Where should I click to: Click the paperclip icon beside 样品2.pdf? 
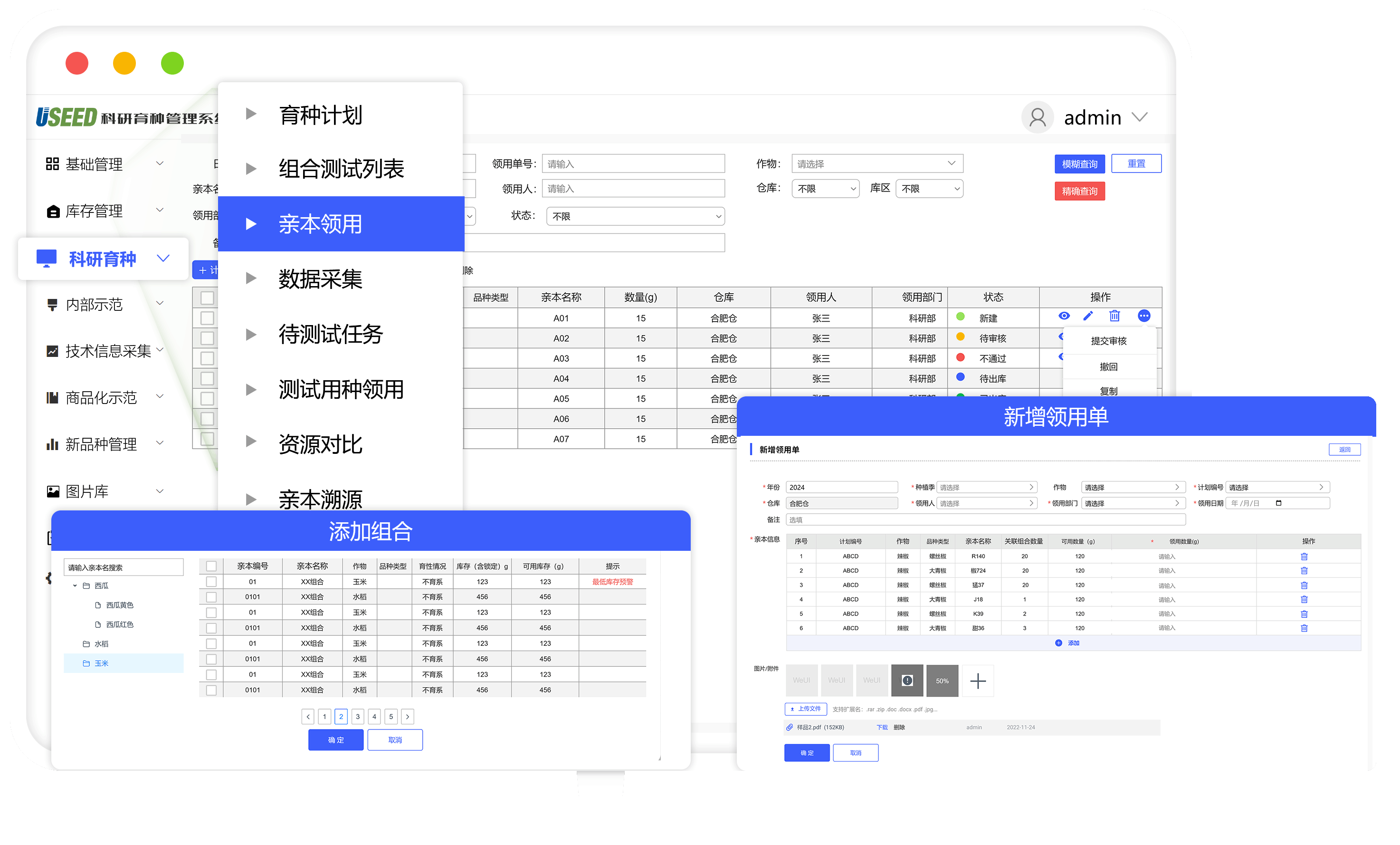click(x=790, y=727)
